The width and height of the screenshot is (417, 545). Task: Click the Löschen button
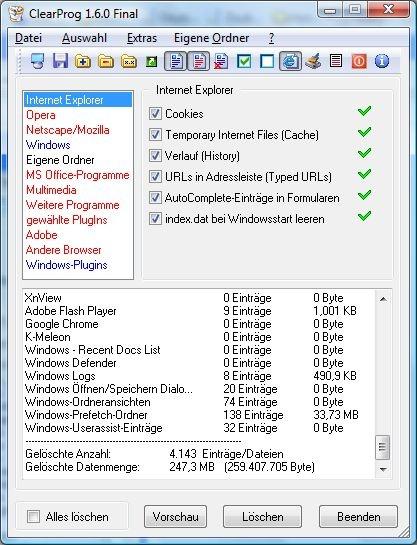(x=262, y=516)
